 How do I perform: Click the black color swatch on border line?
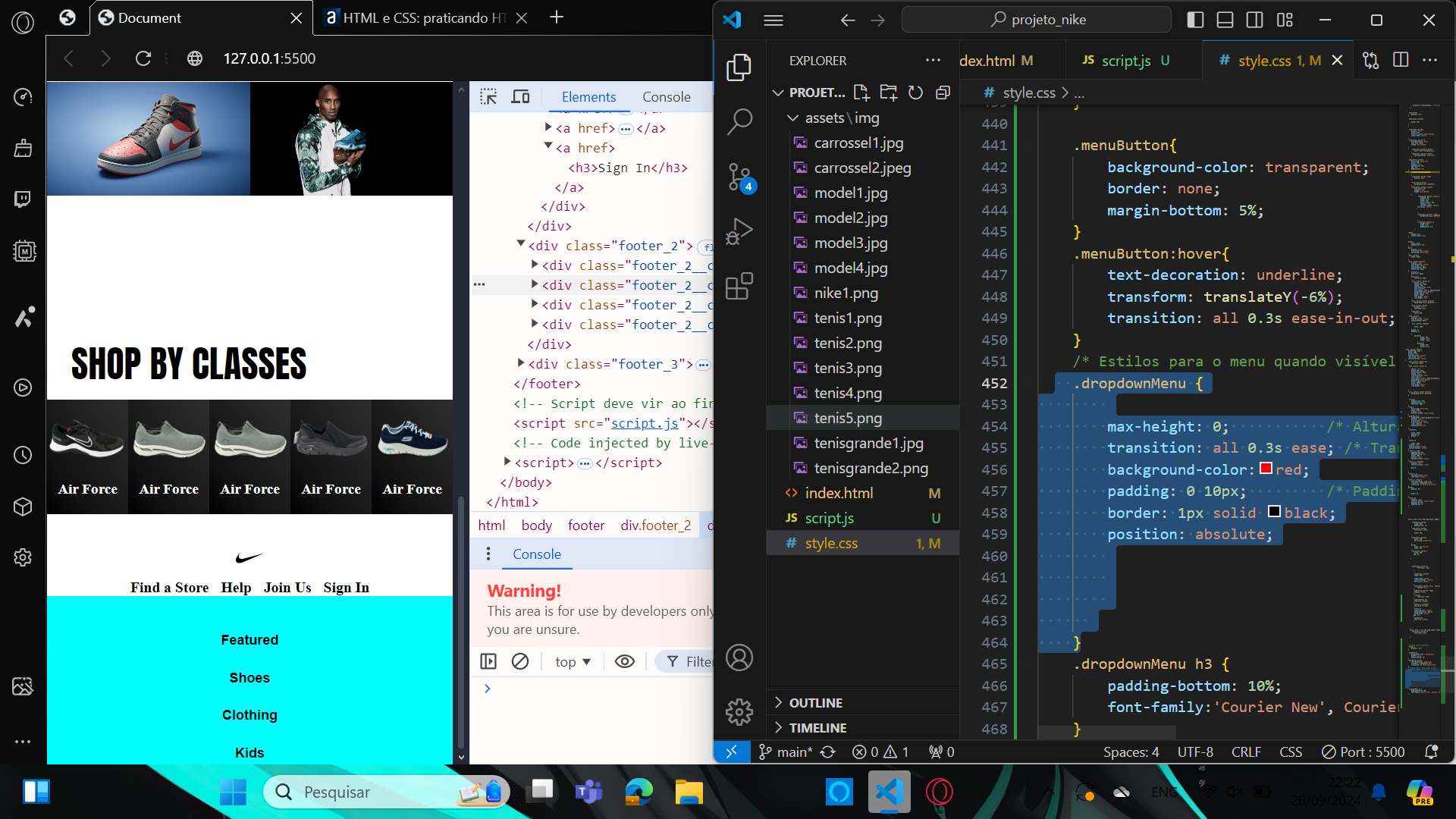pos(1274,512)
